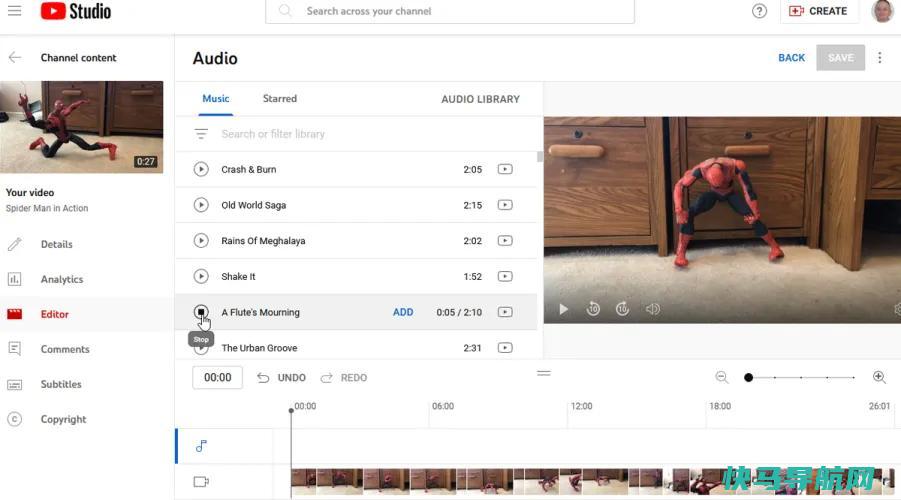Click the UNDO button
The image size is (901, 500).
pyautogui.click(x=281, y=378)
